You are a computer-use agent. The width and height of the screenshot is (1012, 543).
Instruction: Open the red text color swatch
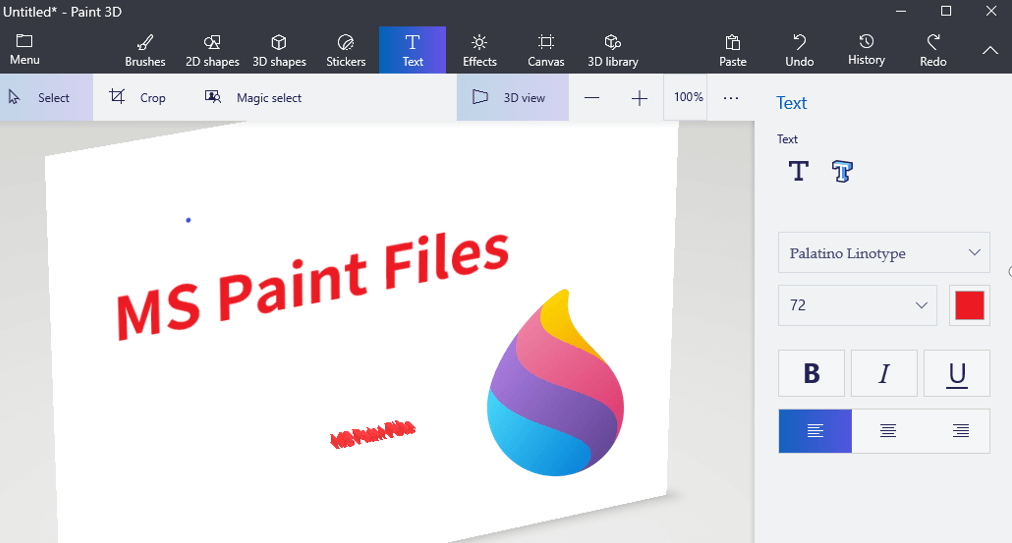click(969, 305)
